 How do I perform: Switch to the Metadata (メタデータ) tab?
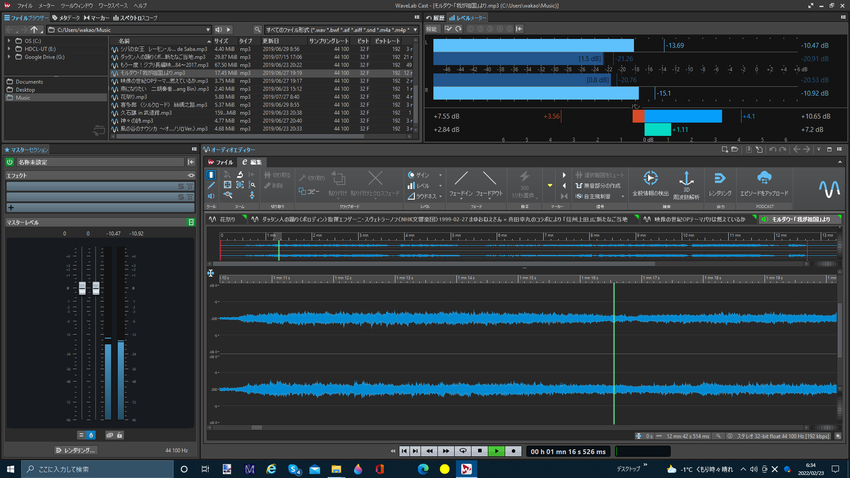pos(66,18)
